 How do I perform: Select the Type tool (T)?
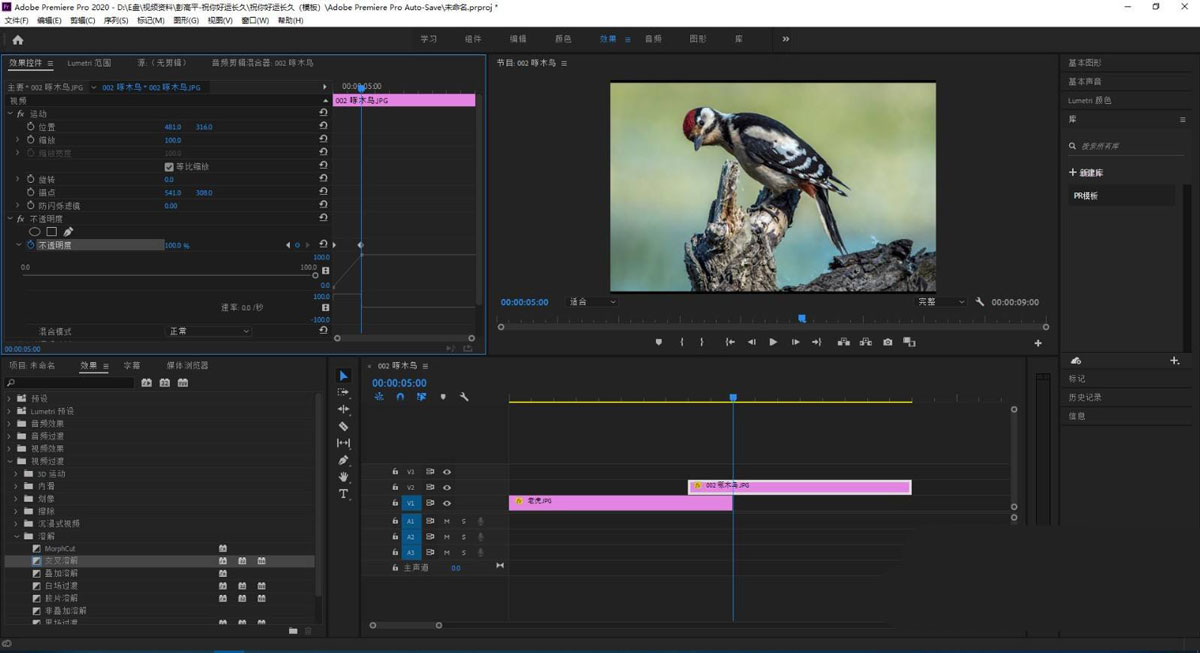(x=344, y=494)
